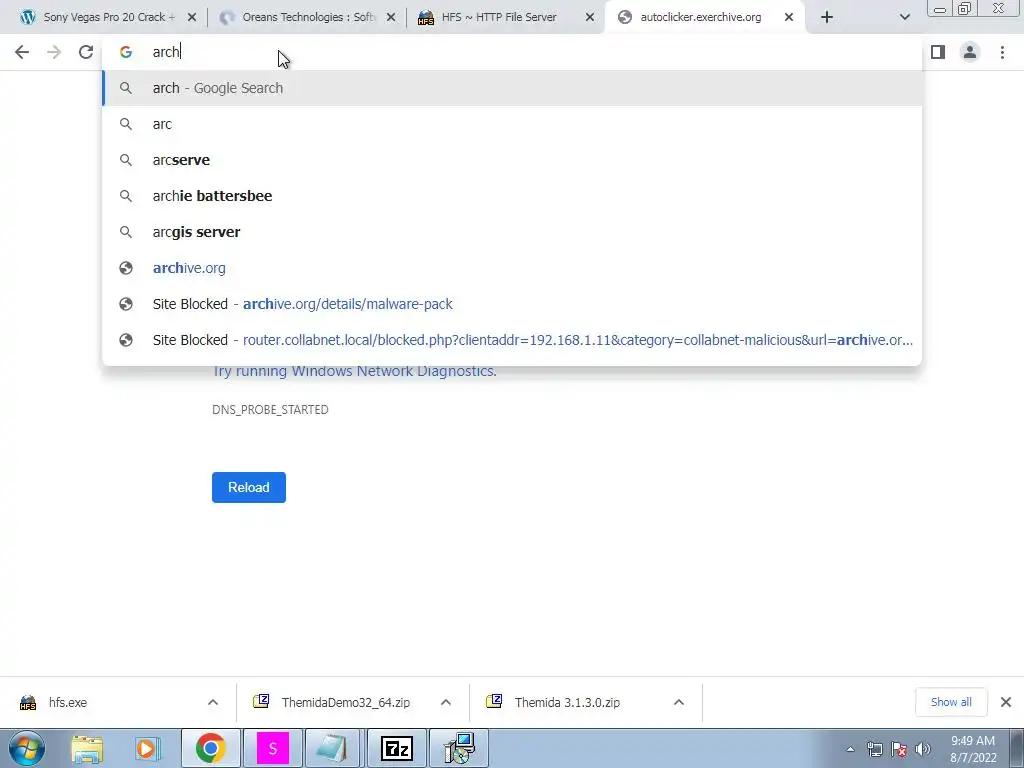
Task: Click the forward navigation arrow
Action: pyautogui.click(x=54, y=52)
